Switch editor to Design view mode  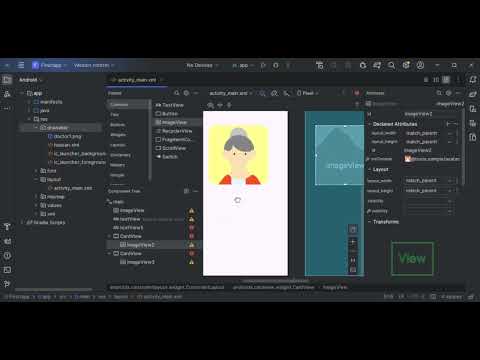(446, 80)
